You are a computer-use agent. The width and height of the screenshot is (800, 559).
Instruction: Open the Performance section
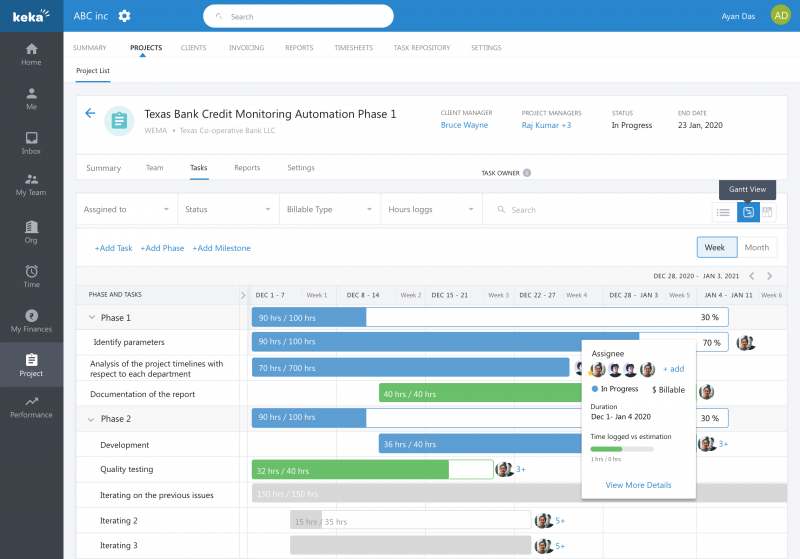point(31,407)
